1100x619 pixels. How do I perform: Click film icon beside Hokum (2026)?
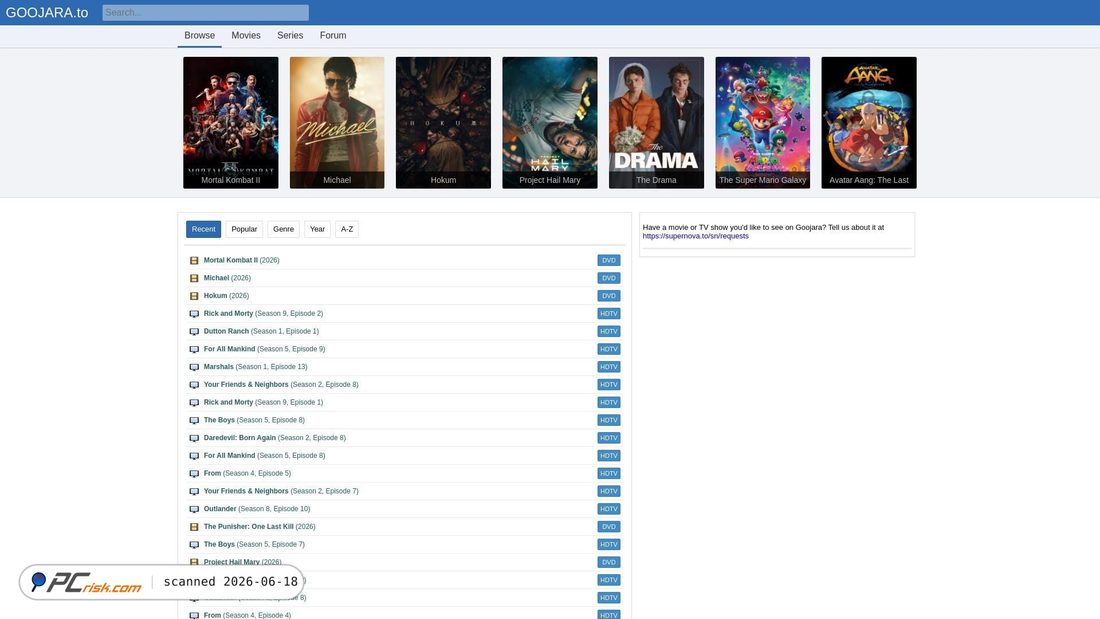click(x=194, y=296)
